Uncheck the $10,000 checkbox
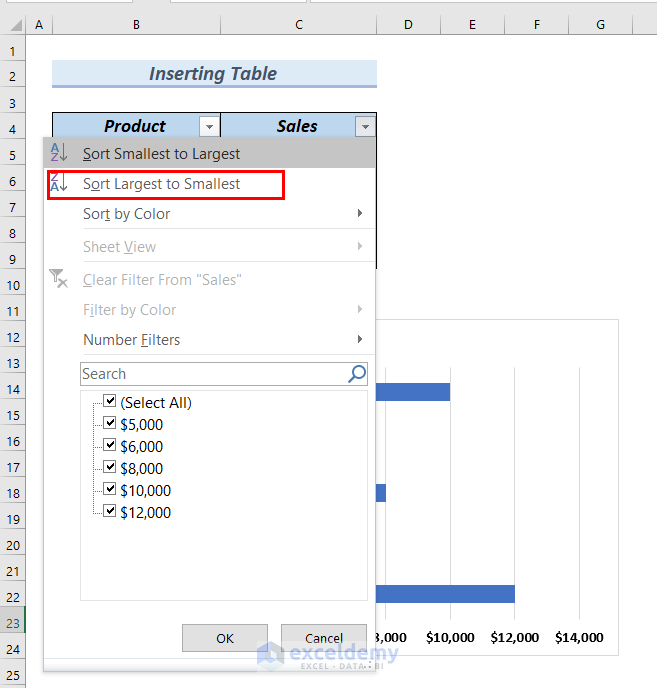Image resolution: width=657 pixels, height=688 pixels. click(x=109, y=489)
